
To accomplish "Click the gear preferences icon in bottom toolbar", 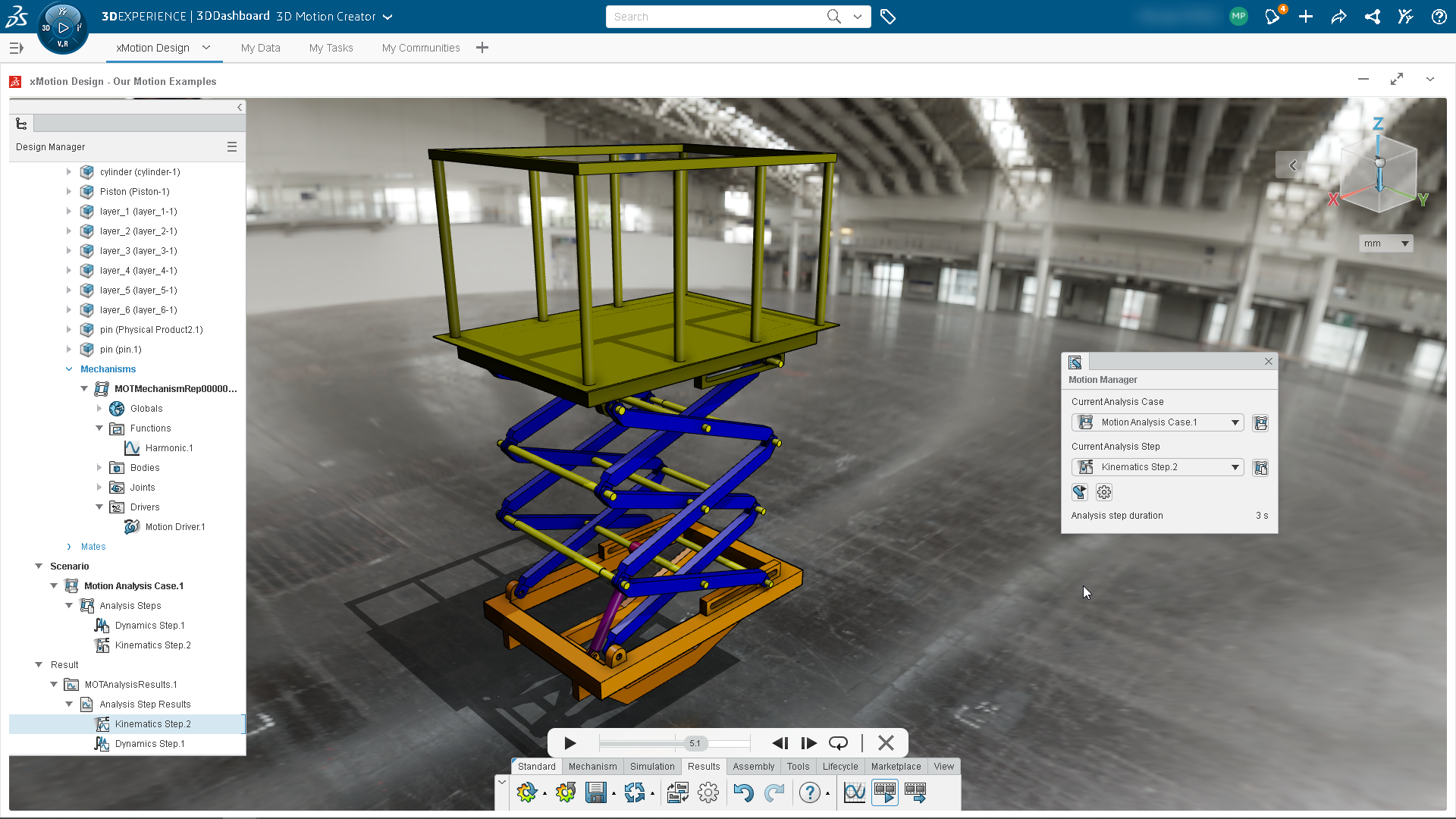I will (x=708, y=793).
